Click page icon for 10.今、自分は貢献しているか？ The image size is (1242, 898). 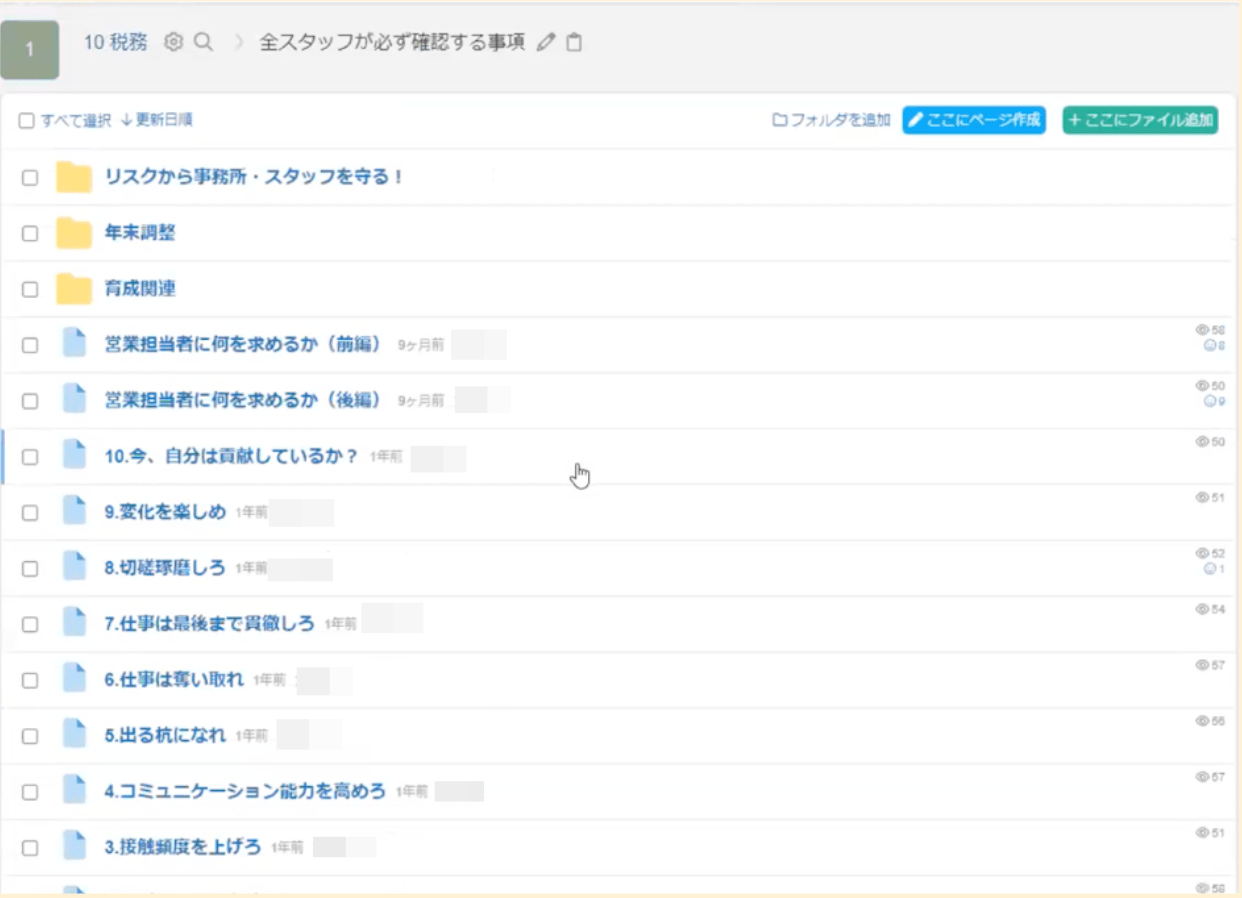(x=74, y=456)
